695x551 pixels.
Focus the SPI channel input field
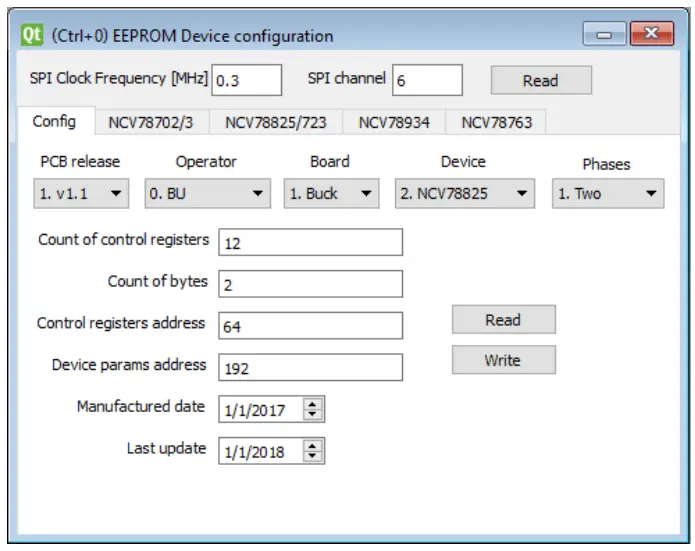click(x=427, y=80)
